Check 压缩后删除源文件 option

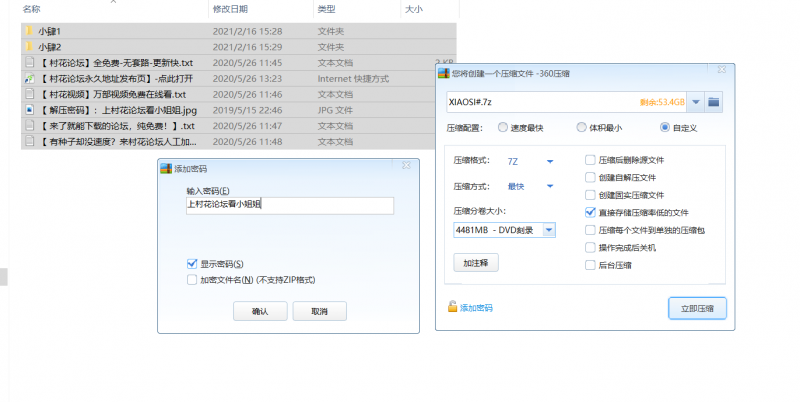(590, 160)
